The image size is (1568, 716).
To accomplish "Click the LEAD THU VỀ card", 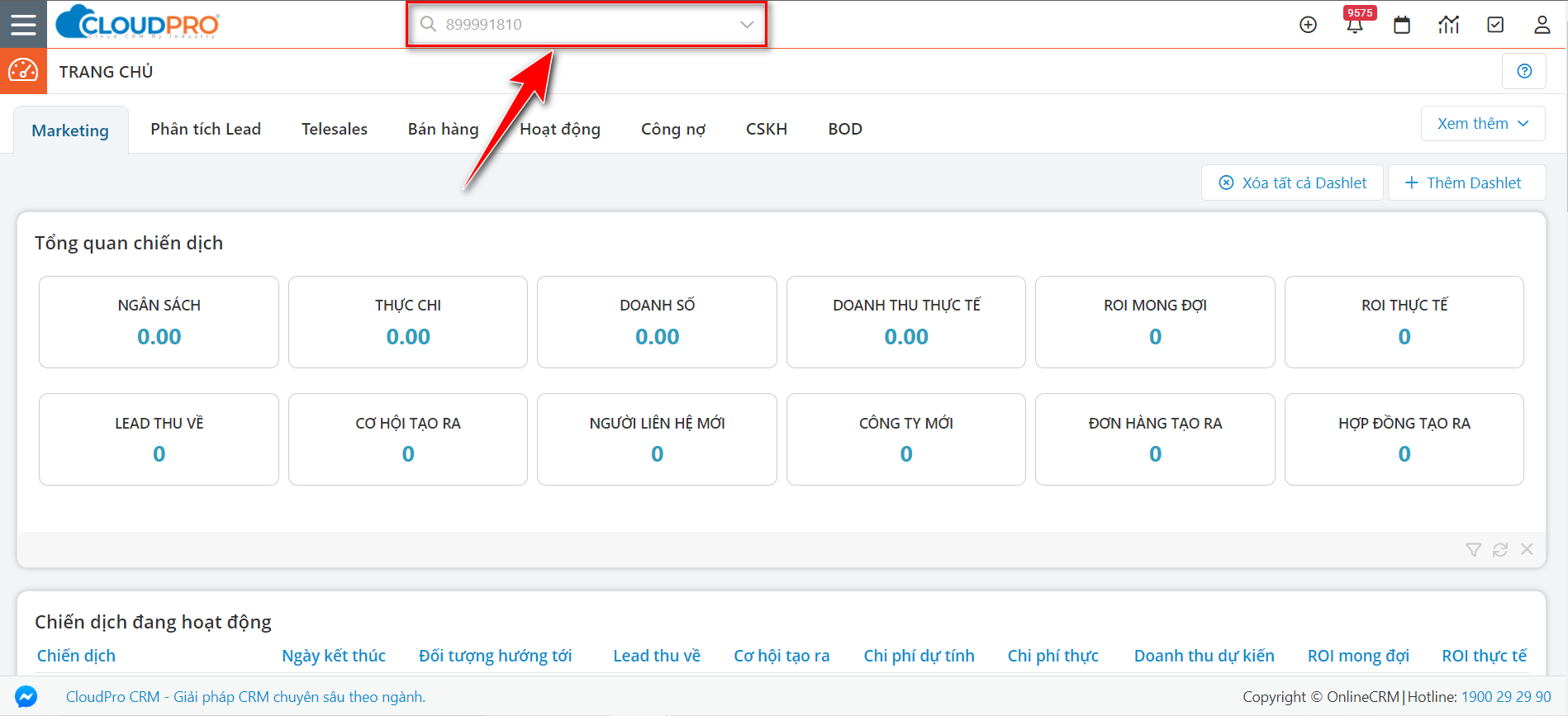I will coord(159,439).
